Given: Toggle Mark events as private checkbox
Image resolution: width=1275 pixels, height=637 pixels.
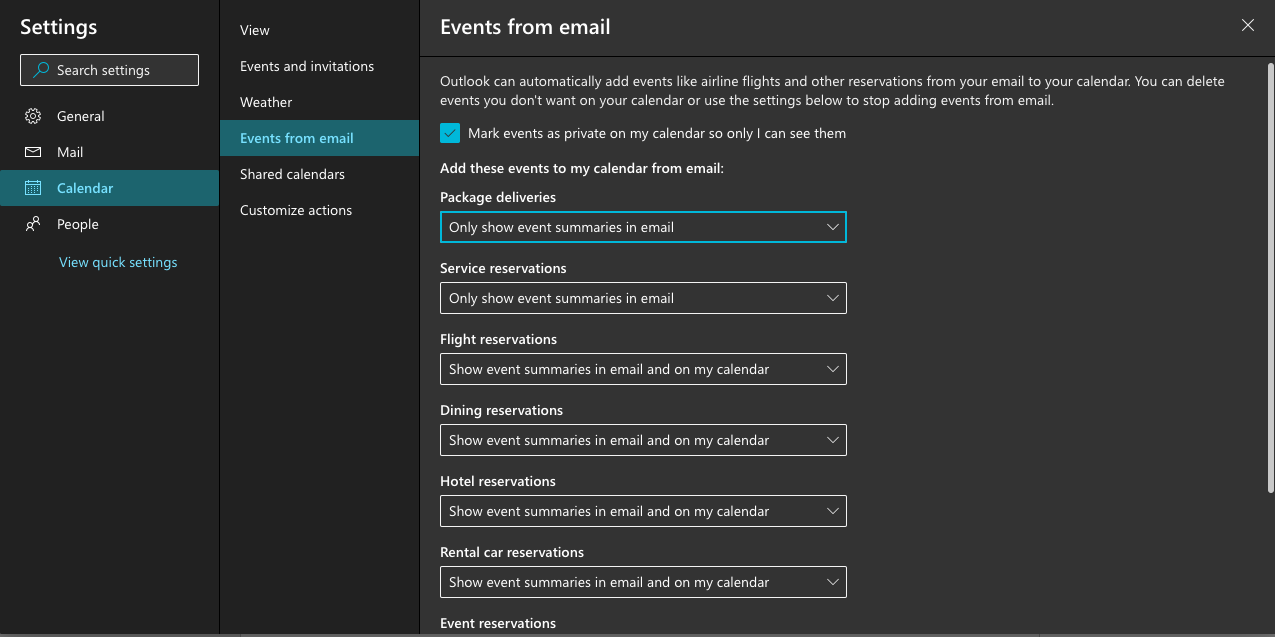Looking at the screenshot, I should point(450,133).
